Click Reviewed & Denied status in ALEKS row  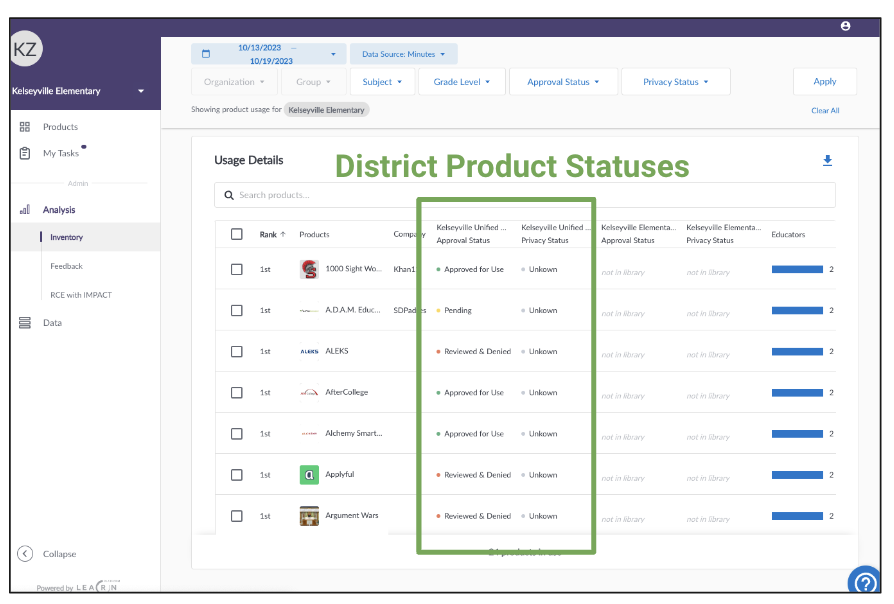(x=477, y=351)
